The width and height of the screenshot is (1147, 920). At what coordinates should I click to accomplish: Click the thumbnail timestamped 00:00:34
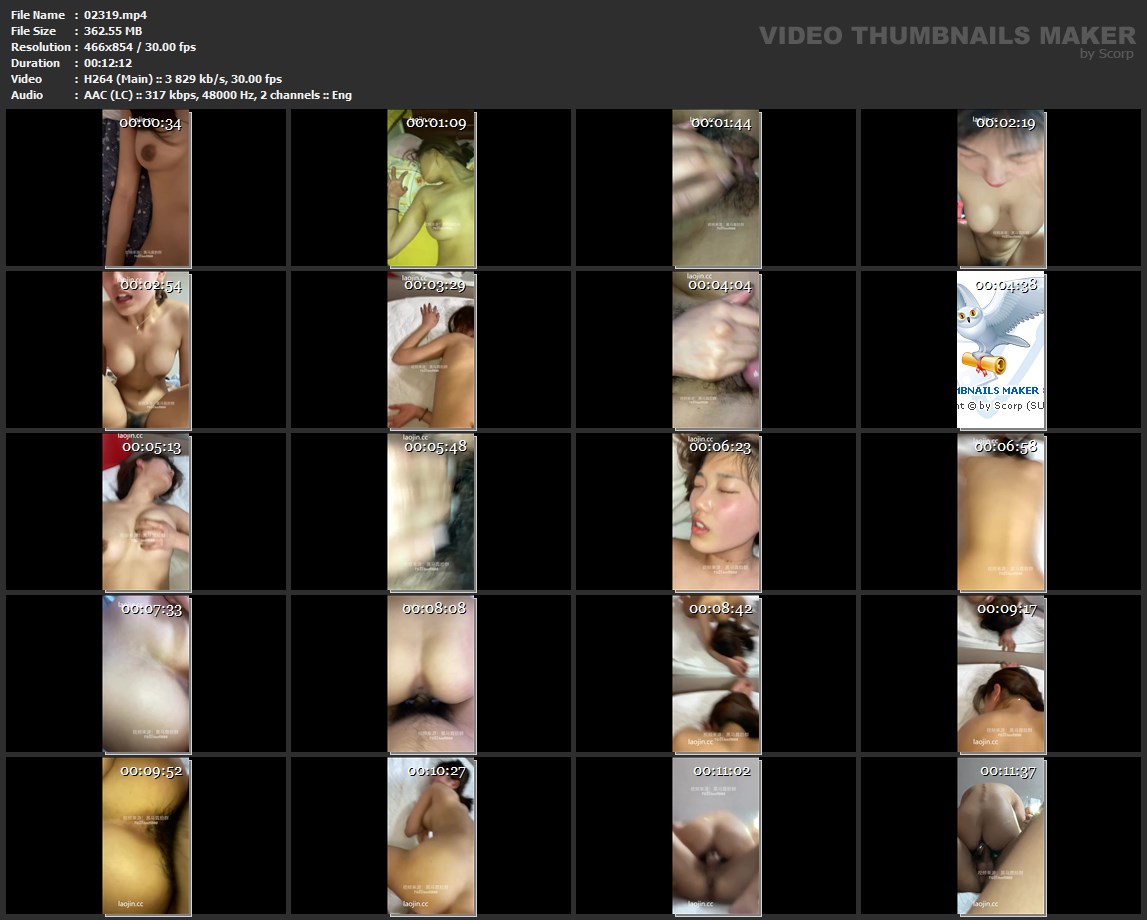[146, 188]
